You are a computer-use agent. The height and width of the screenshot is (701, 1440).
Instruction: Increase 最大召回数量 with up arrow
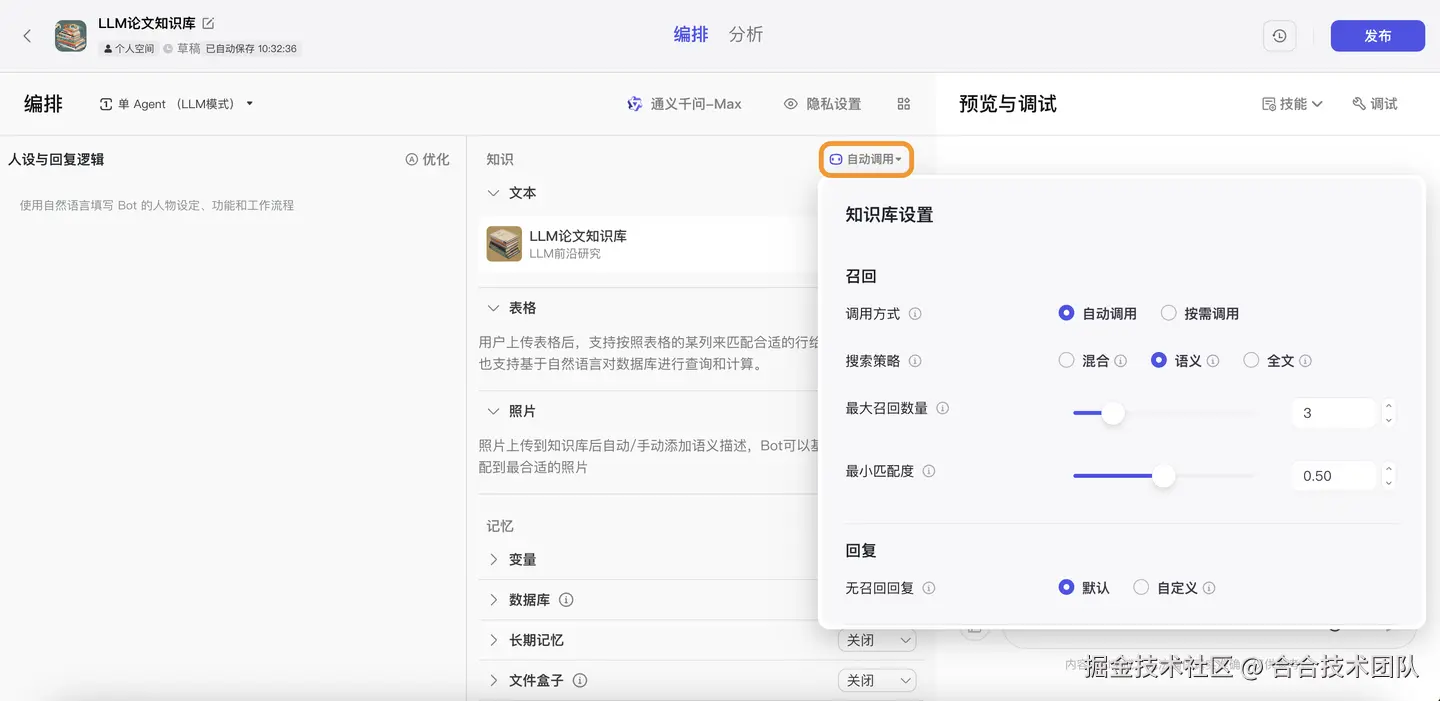(x=1388, y=406)
